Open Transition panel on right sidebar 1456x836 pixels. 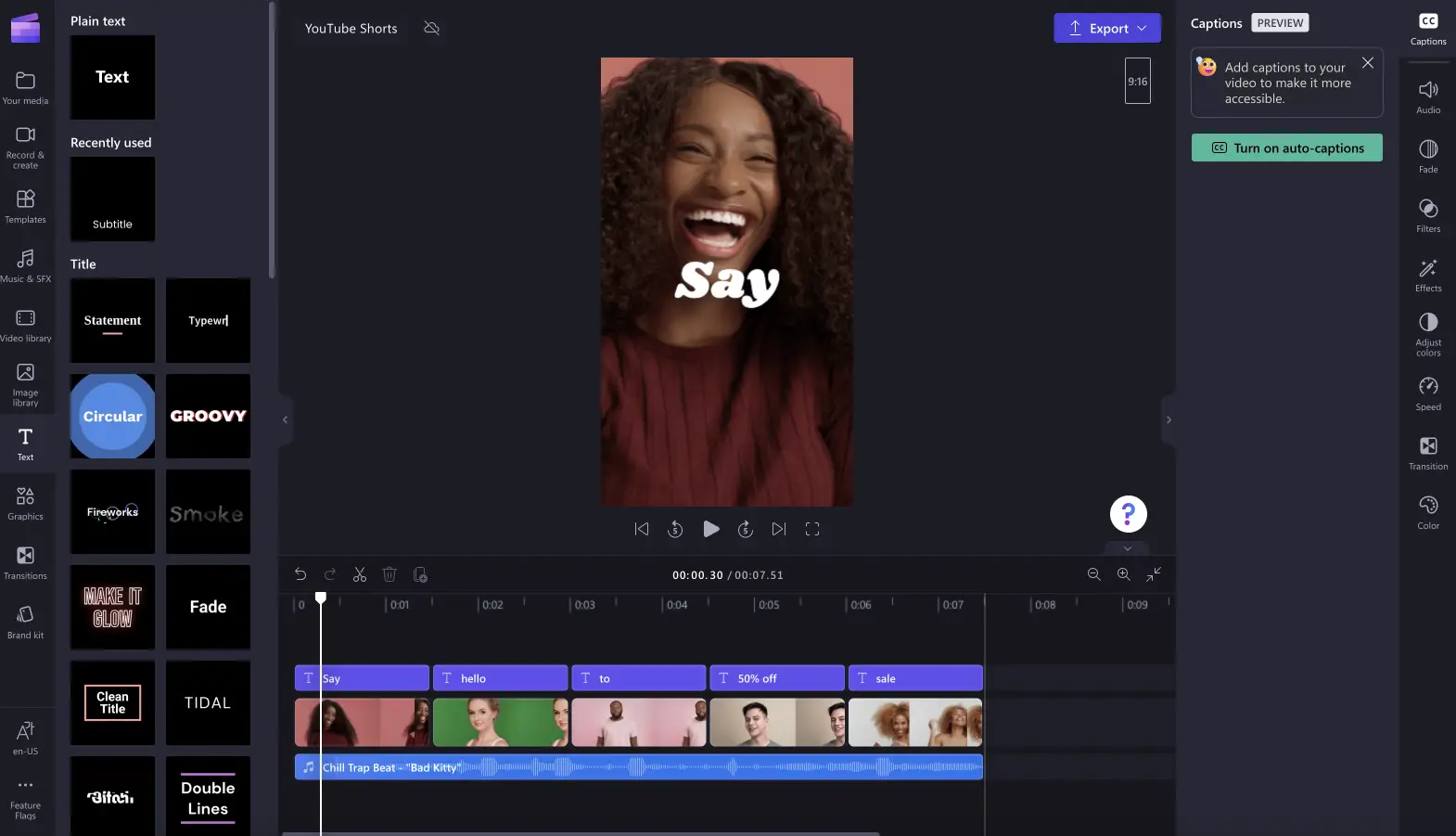1428,453
